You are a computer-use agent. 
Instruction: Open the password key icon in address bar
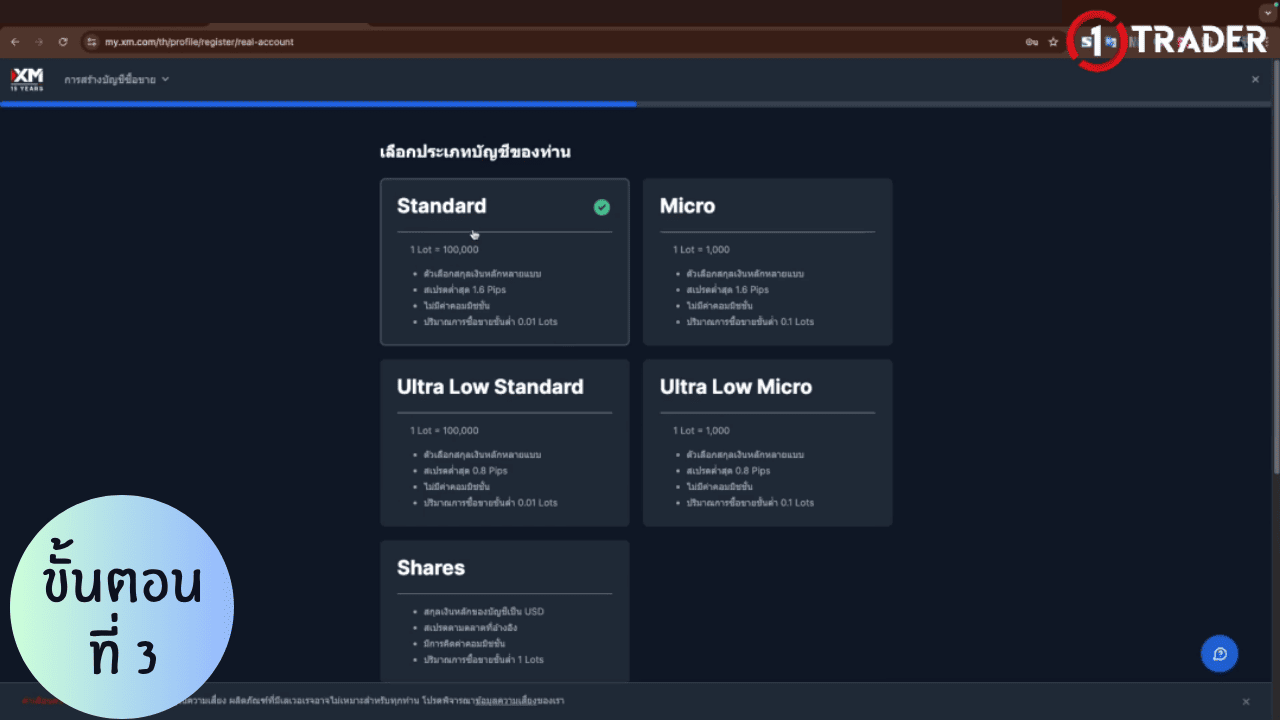[x=1031, y=42]
